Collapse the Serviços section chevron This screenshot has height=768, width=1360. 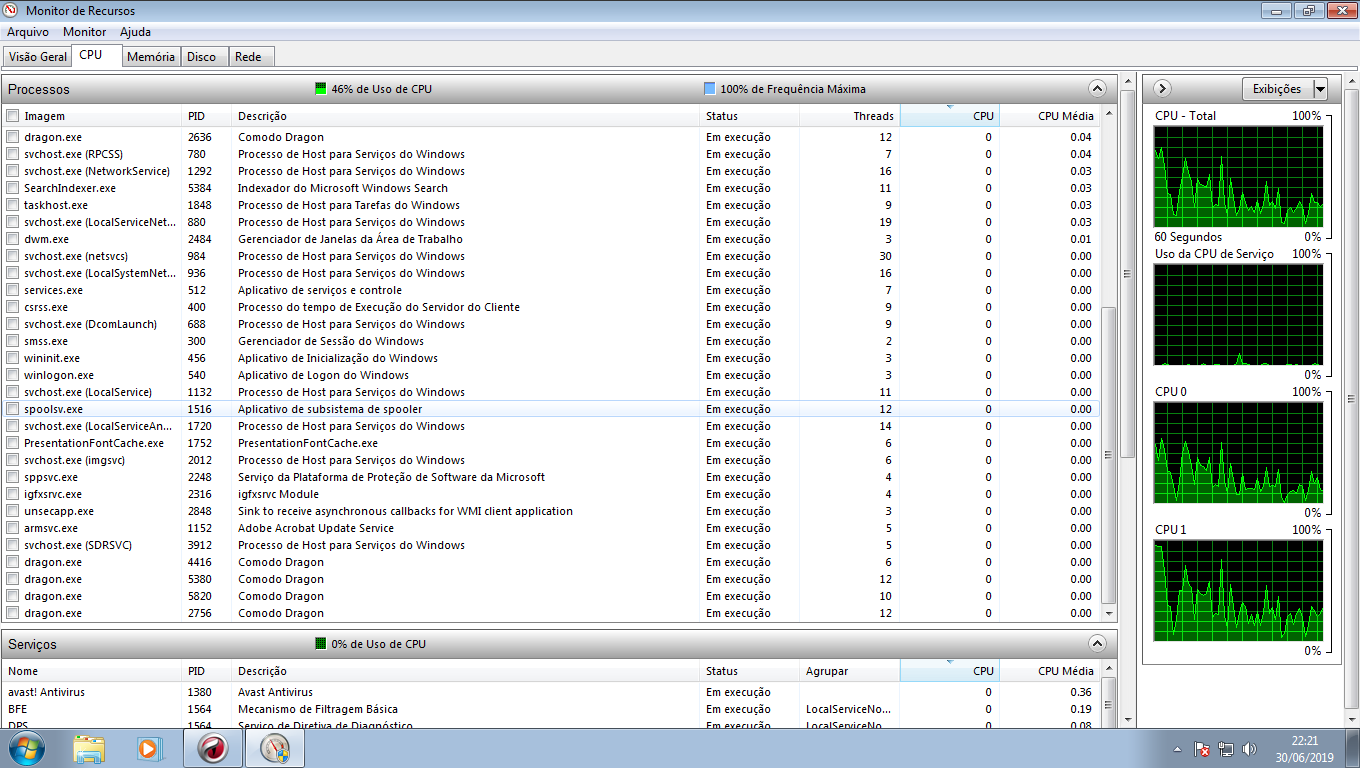1097,644
